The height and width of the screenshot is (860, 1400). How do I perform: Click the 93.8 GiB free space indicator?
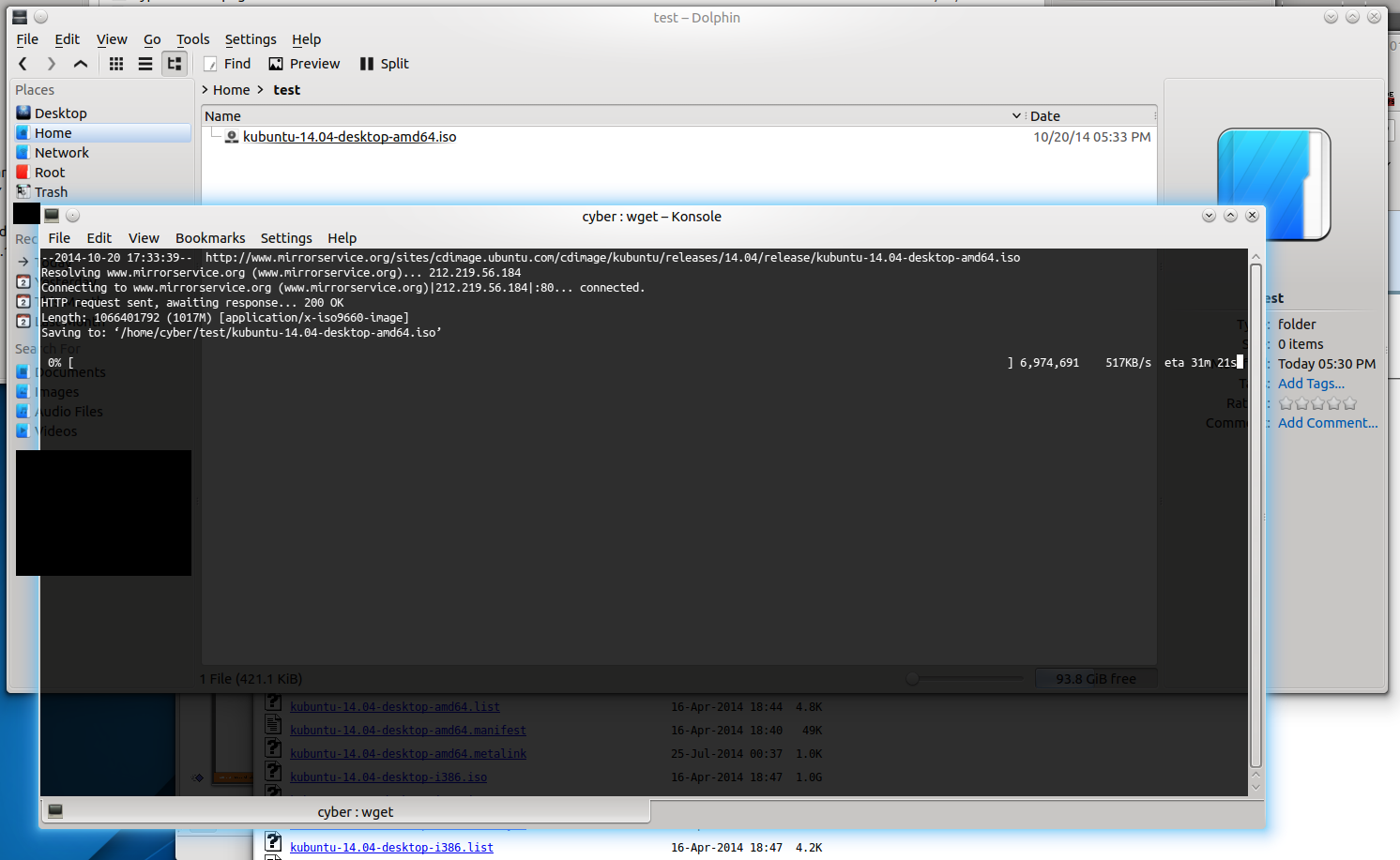(1095, 678)
